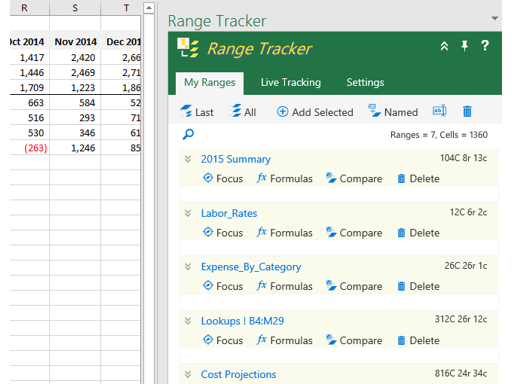
Task: Click the search magnifier icon
Action: click(x=188, y=135)
